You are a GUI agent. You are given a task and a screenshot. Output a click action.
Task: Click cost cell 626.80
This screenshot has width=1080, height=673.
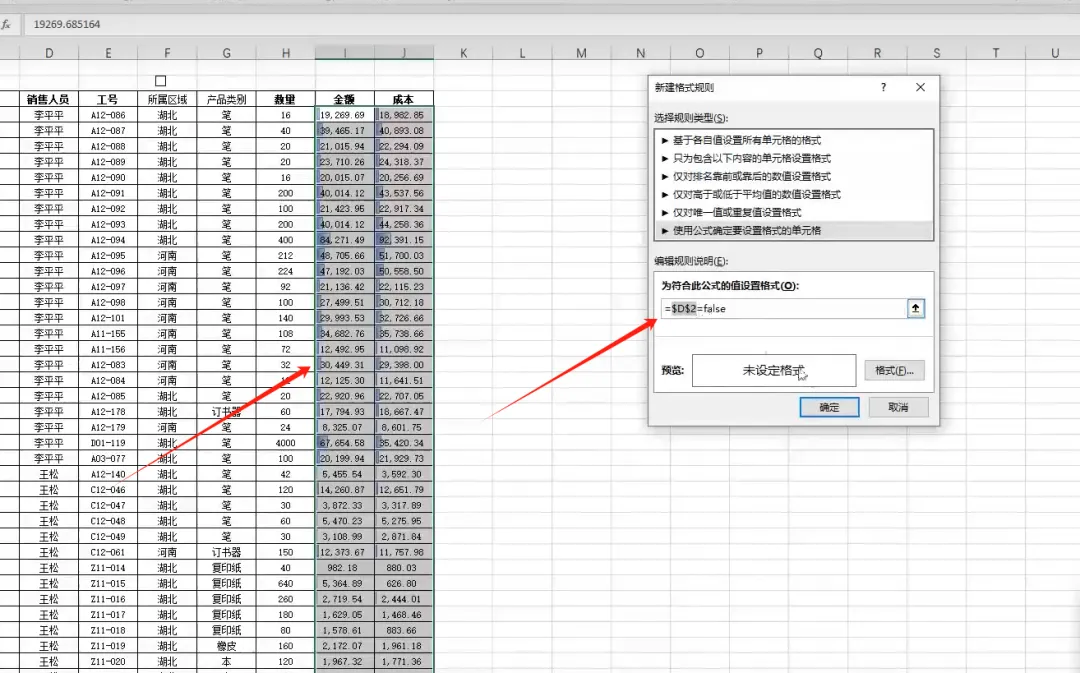[404, 583]
